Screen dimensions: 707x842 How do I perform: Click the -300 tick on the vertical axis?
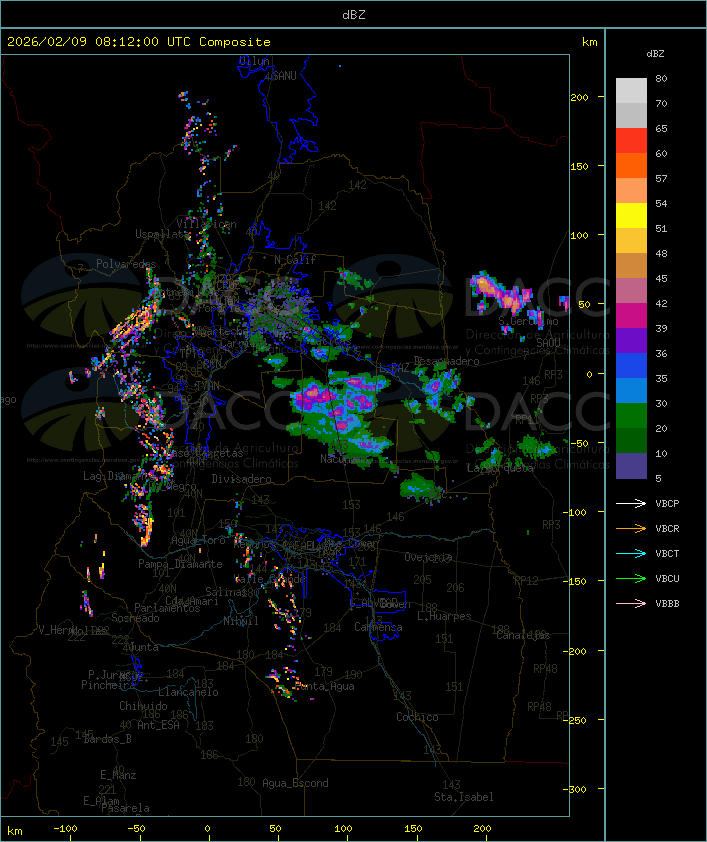[574, 789]
